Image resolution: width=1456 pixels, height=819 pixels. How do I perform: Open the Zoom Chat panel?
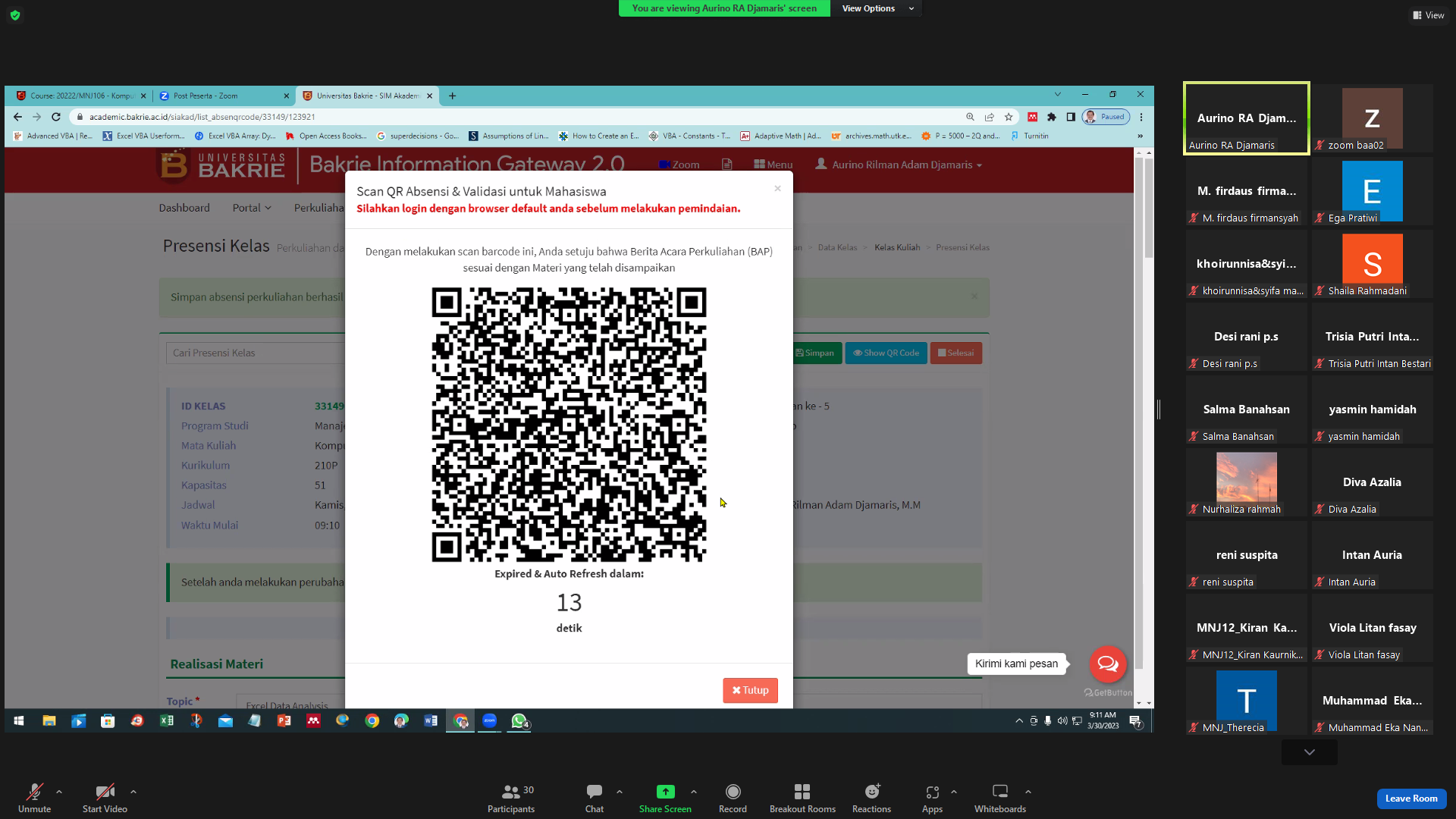[595, 798]
